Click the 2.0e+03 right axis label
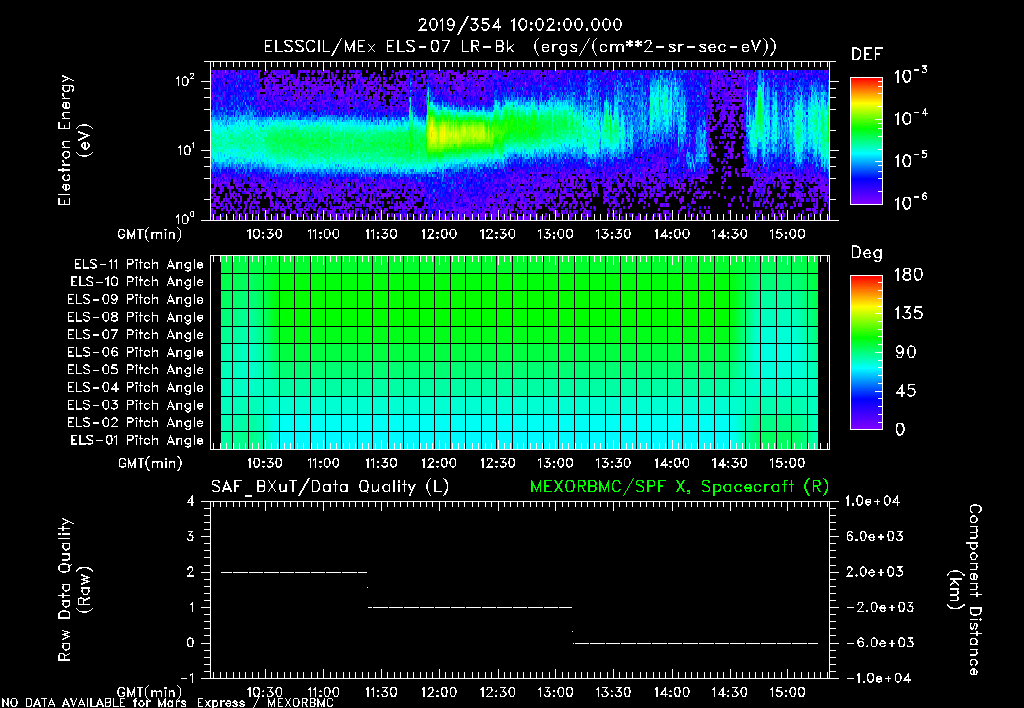 (875, 572)
